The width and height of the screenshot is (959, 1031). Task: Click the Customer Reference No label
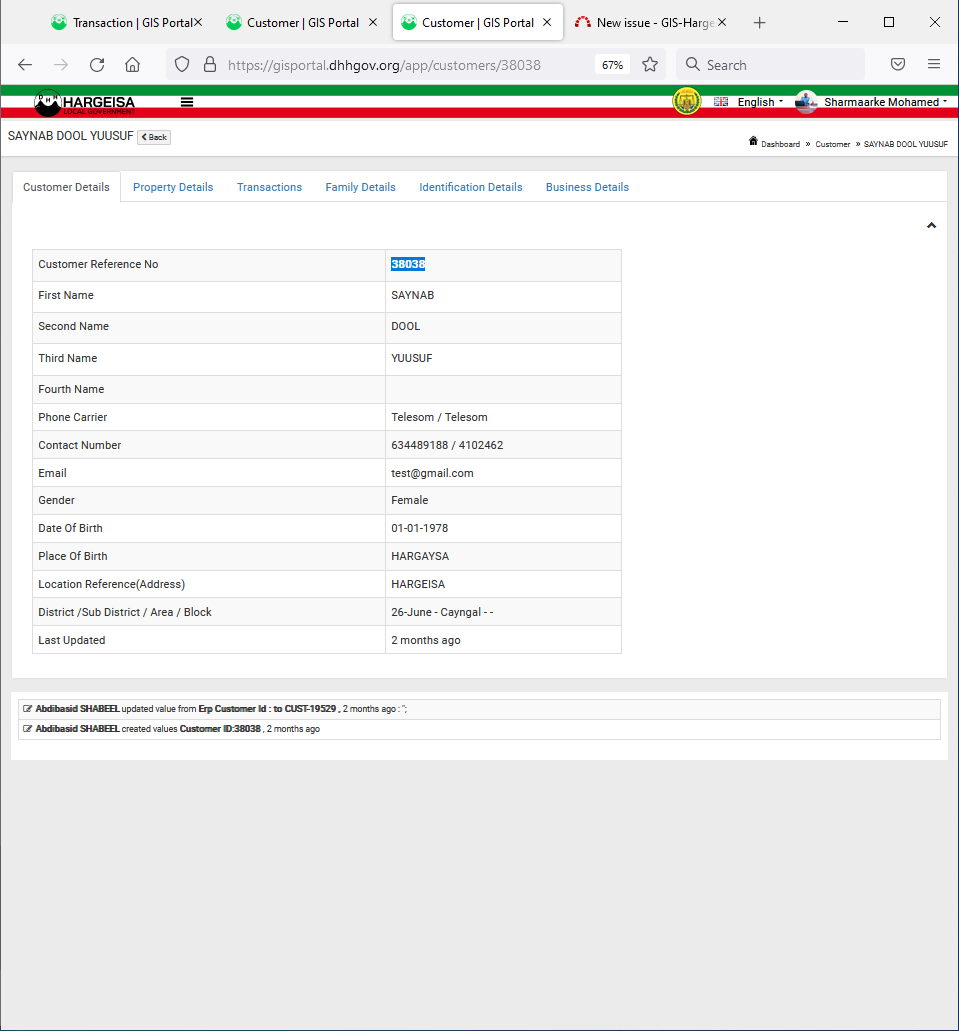98,264
